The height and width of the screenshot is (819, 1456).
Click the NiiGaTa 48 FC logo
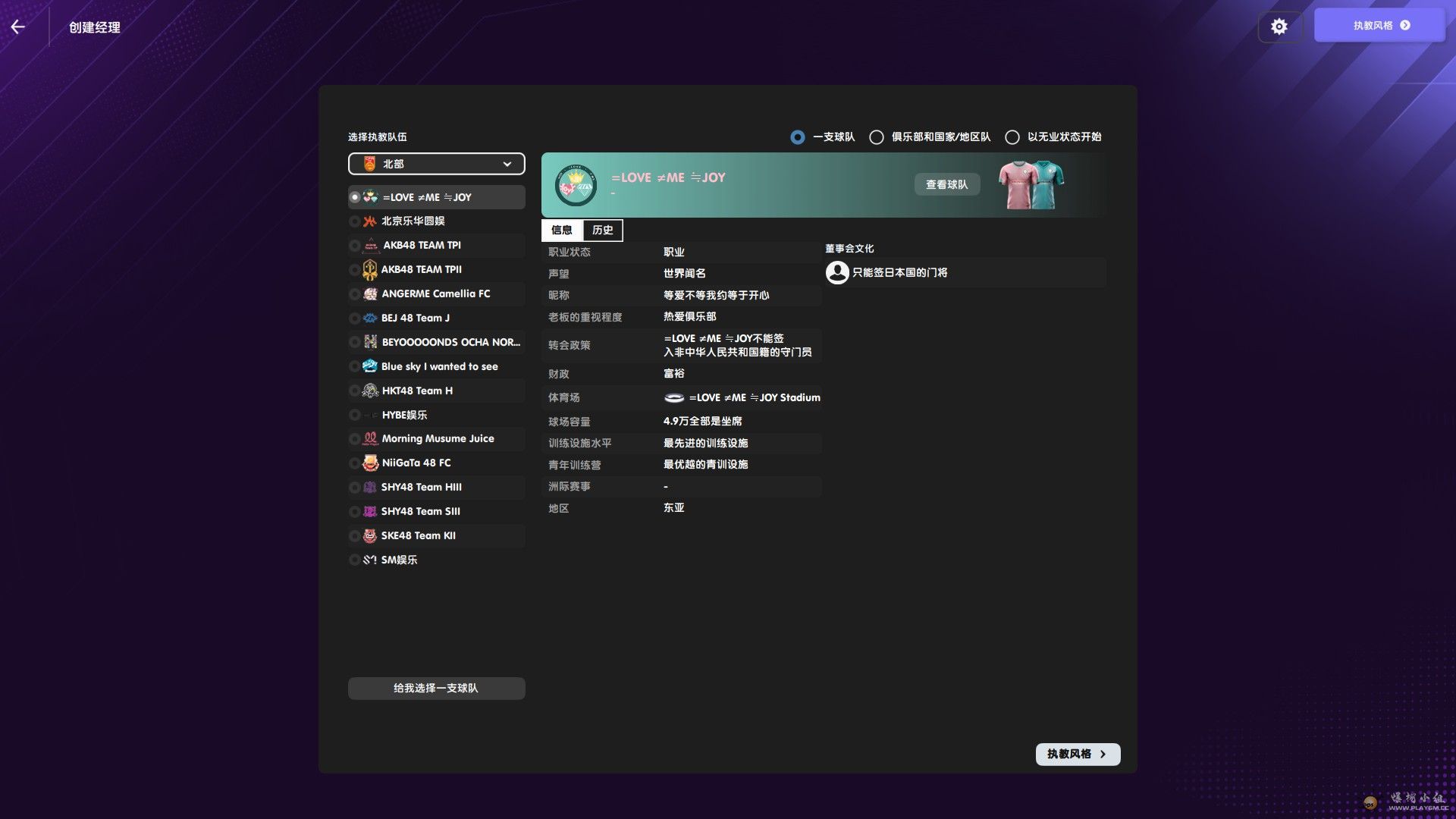coord(370,463)
